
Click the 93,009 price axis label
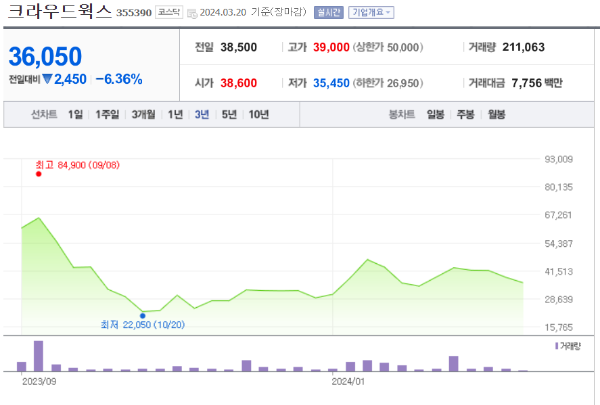[x=559, y=159]
